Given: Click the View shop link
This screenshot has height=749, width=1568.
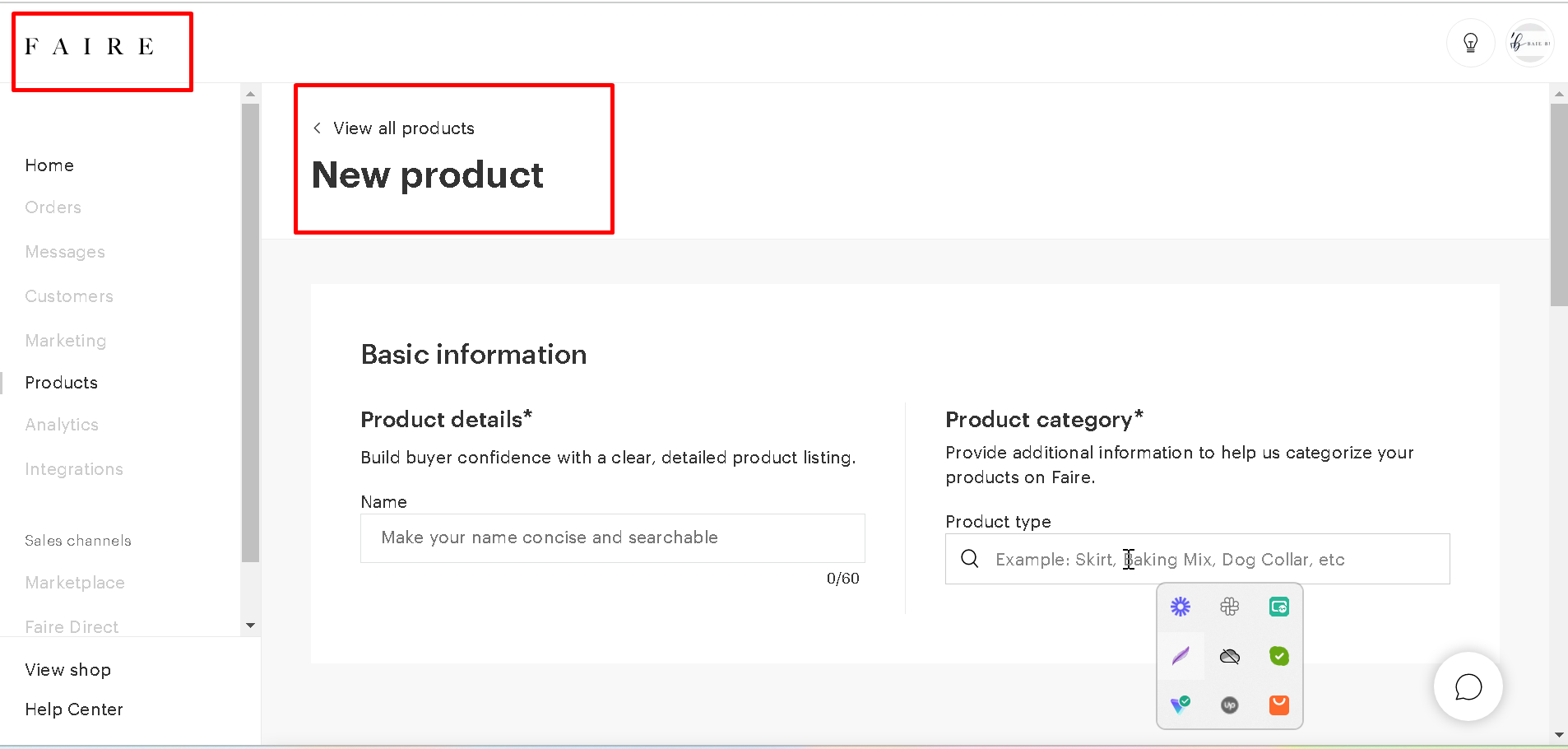Looking at the screenshot, I should (x=68, y=670).
